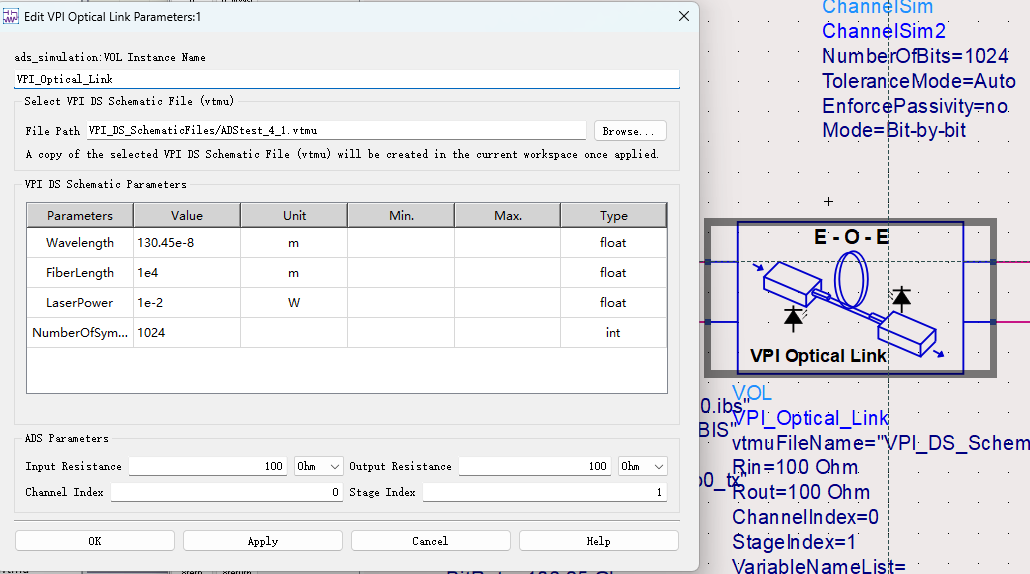
Task: Select the NumberOfSym... parameter cell
Action: pyautogui.click(x=80, y=333)
